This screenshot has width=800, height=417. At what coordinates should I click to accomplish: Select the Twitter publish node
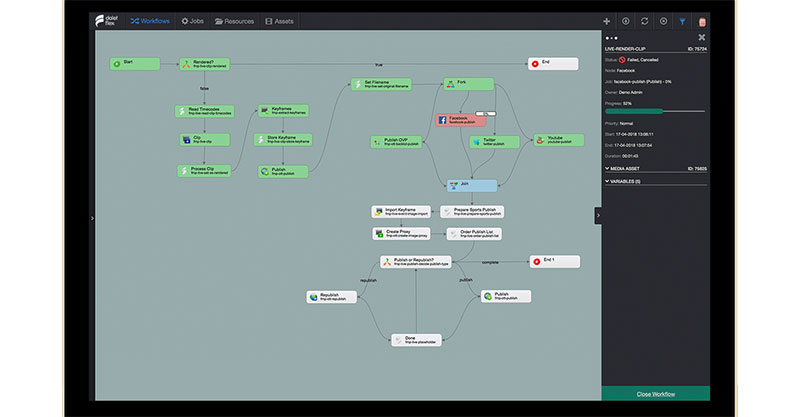tap(492, 142)
